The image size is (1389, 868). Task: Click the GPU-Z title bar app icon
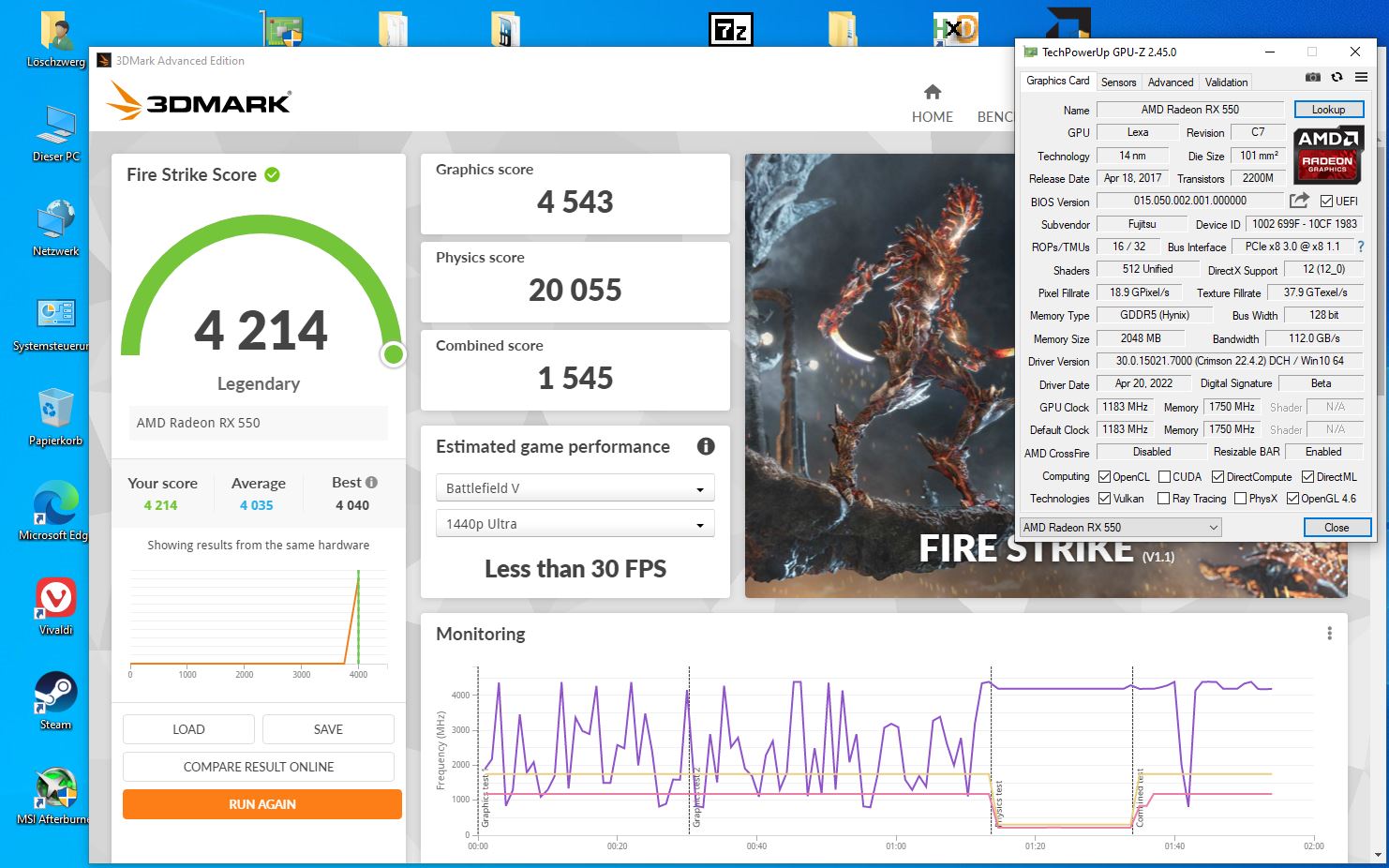coord(1030,52)
